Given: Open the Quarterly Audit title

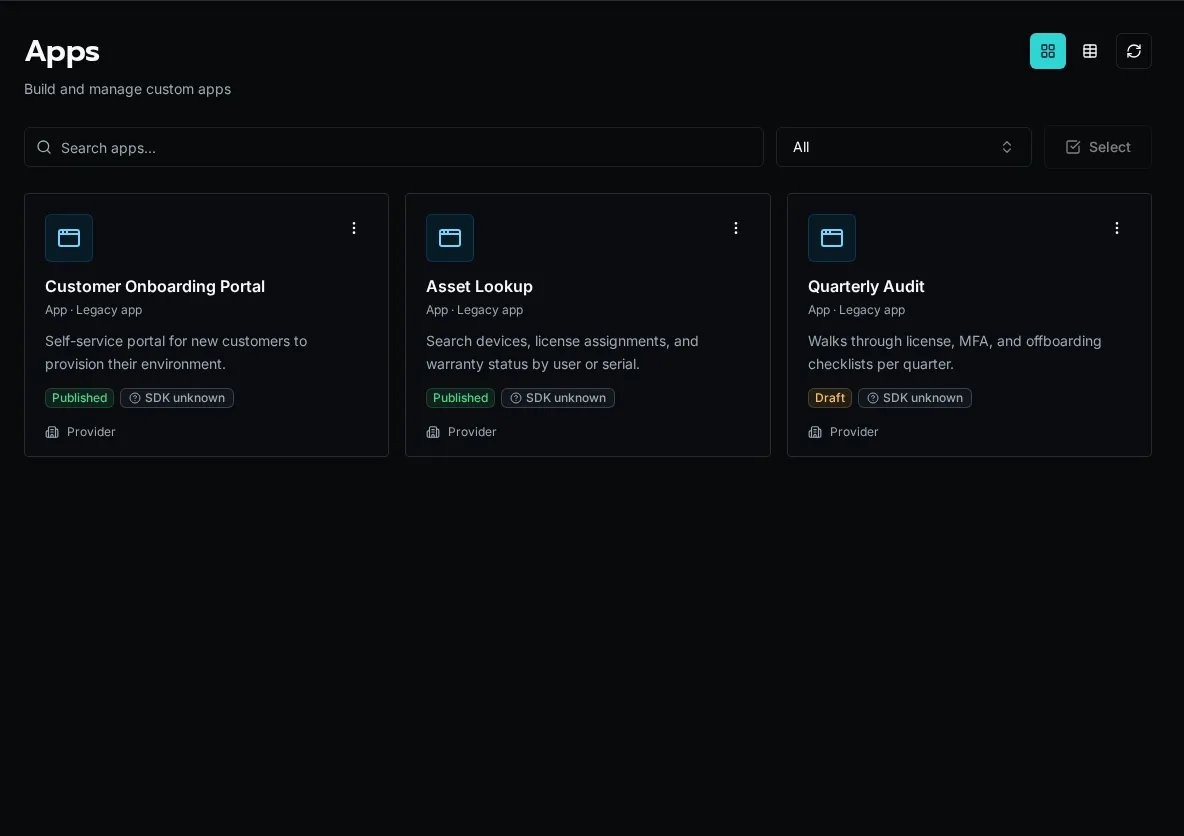Looking at the screenshot, I should click(x=866, y=286).
